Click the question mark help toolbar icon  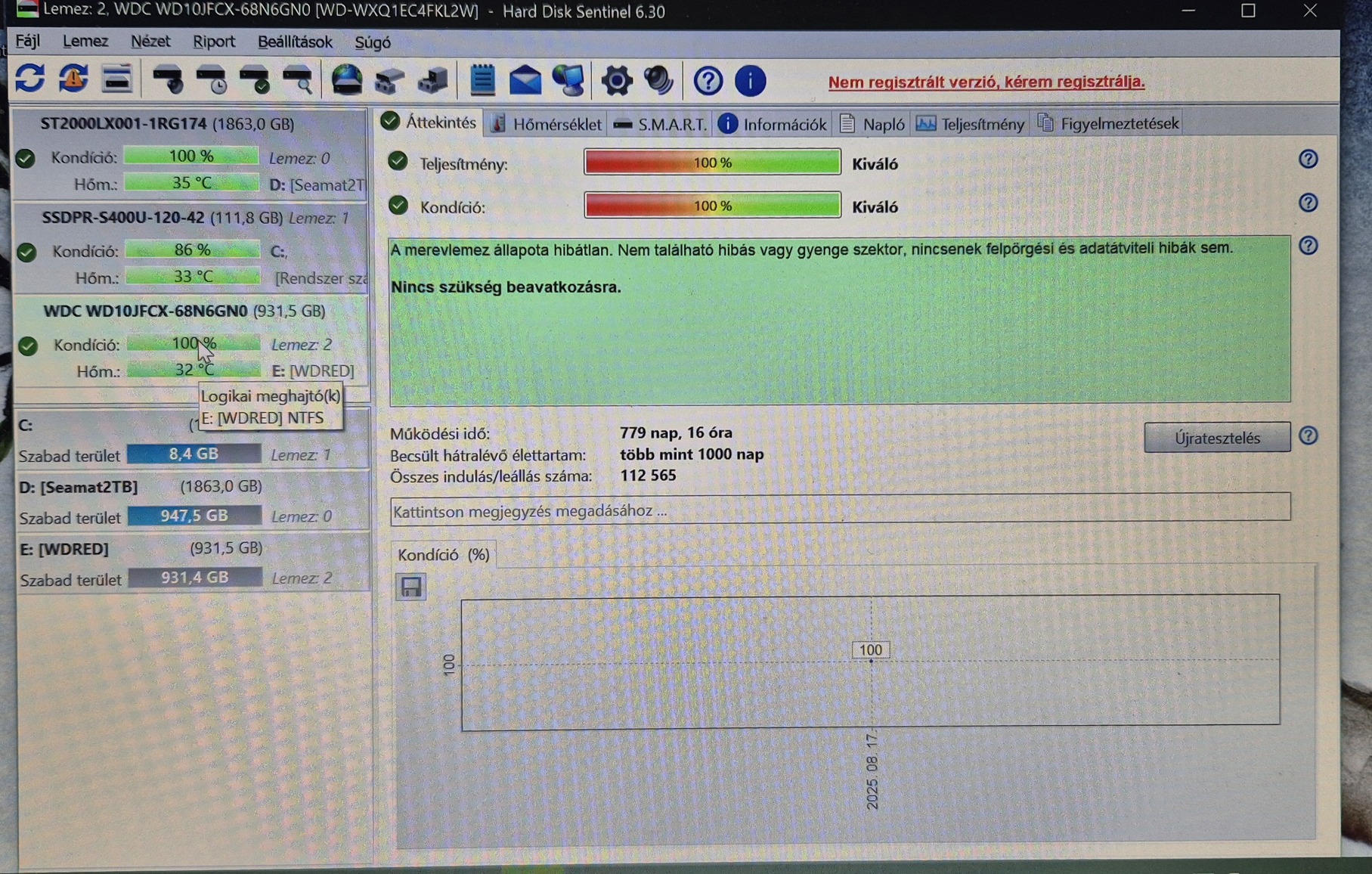point(708,81)
